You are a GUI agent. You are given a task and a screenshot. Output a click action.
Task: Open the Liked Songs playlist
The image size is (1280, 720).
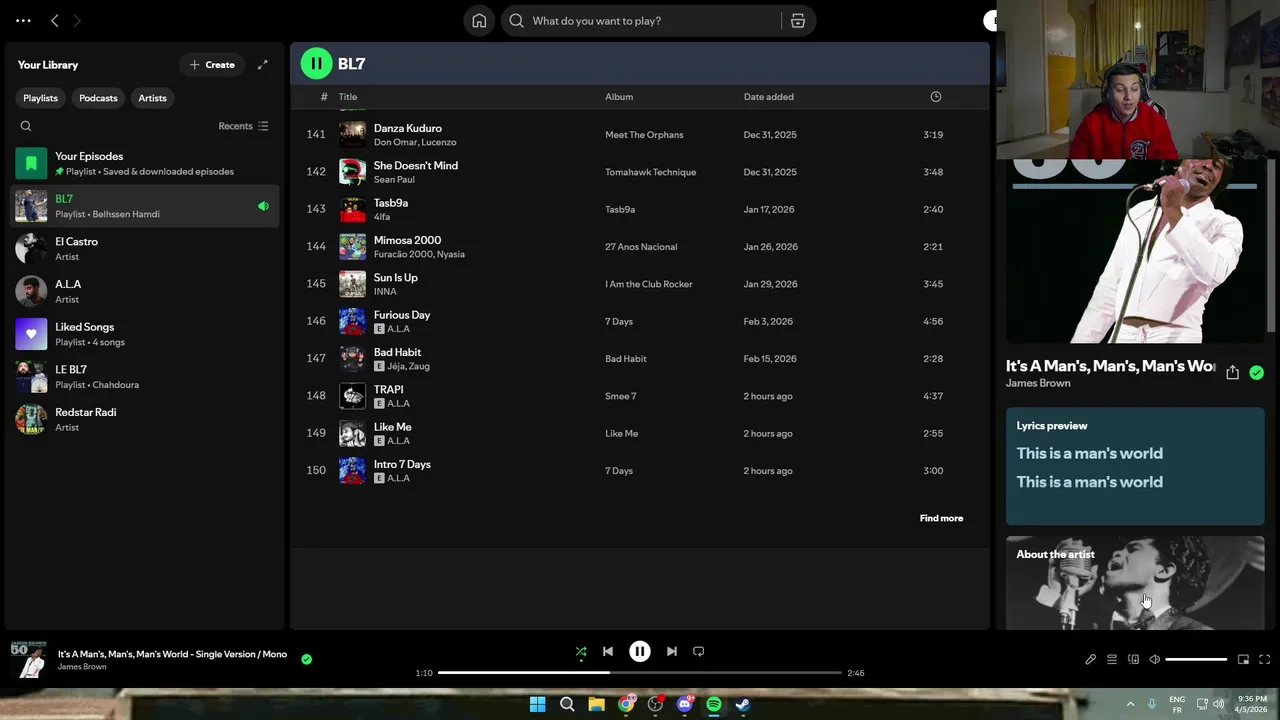click(145, 334)
